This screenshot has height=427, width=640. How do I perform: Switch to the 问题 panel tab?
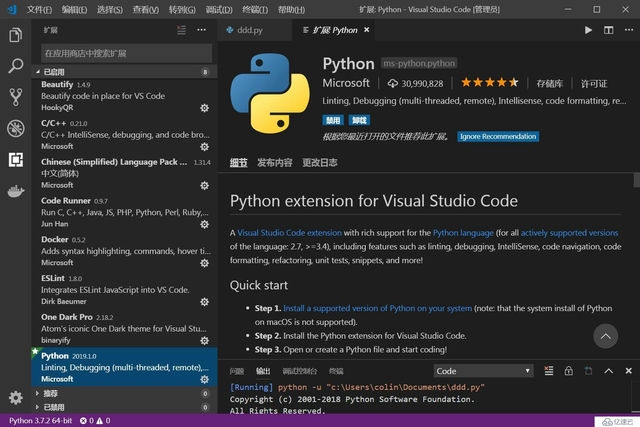pyautogui.click(x=236, y=371)
